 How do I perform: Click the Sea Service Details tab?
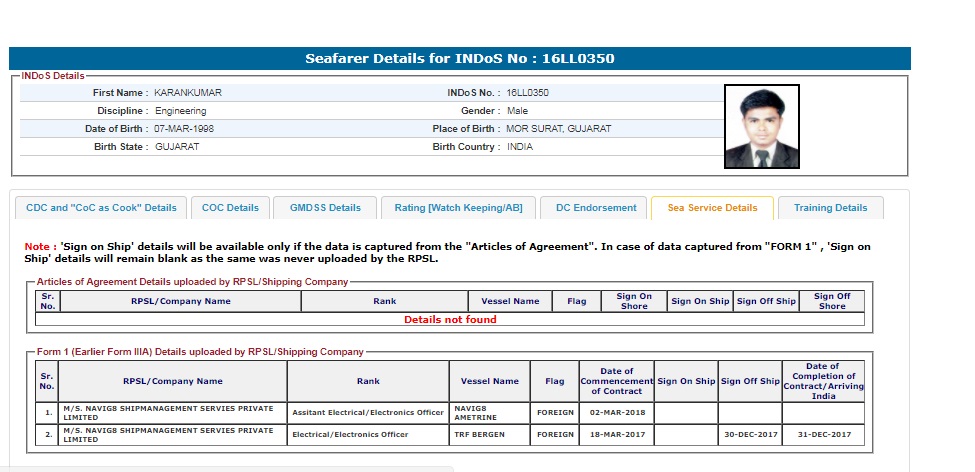point(711,208)
